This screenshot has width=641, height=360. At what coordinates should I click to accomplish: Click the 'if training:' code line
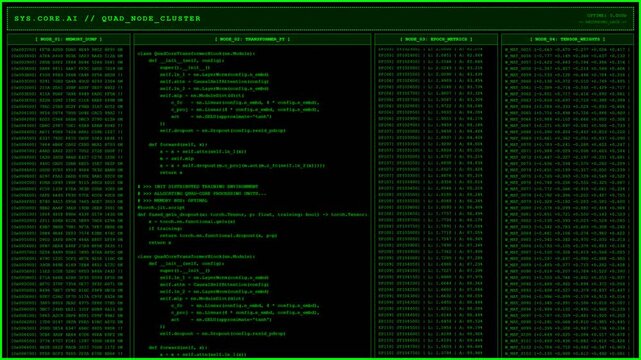coord(165,228)
